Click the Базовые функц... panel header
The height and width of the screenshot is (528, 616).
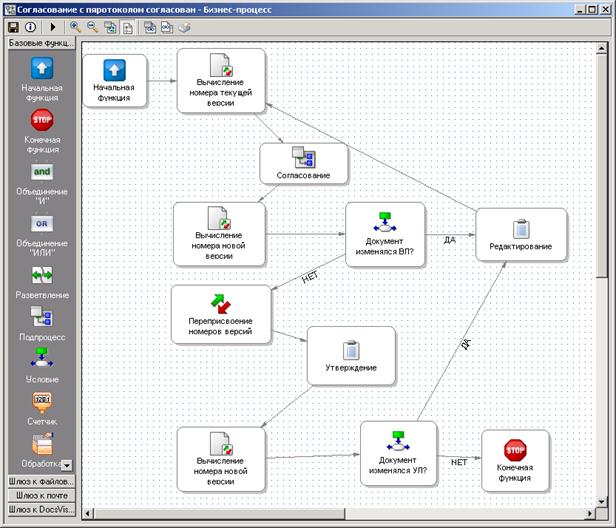[x=42, y=43]
